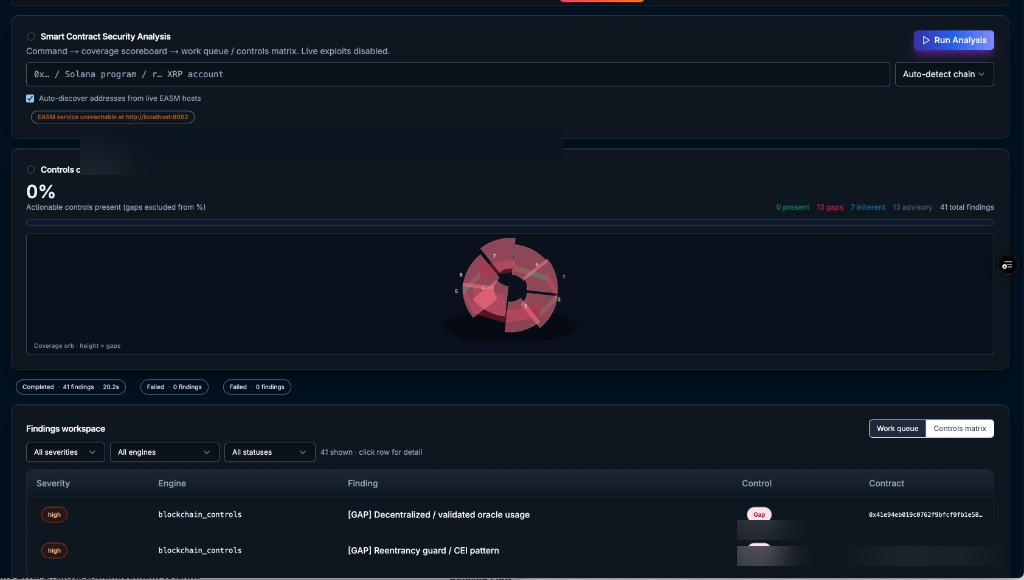
Task: Click high severity badge on oracle usage row
Action: click(54, 515)
